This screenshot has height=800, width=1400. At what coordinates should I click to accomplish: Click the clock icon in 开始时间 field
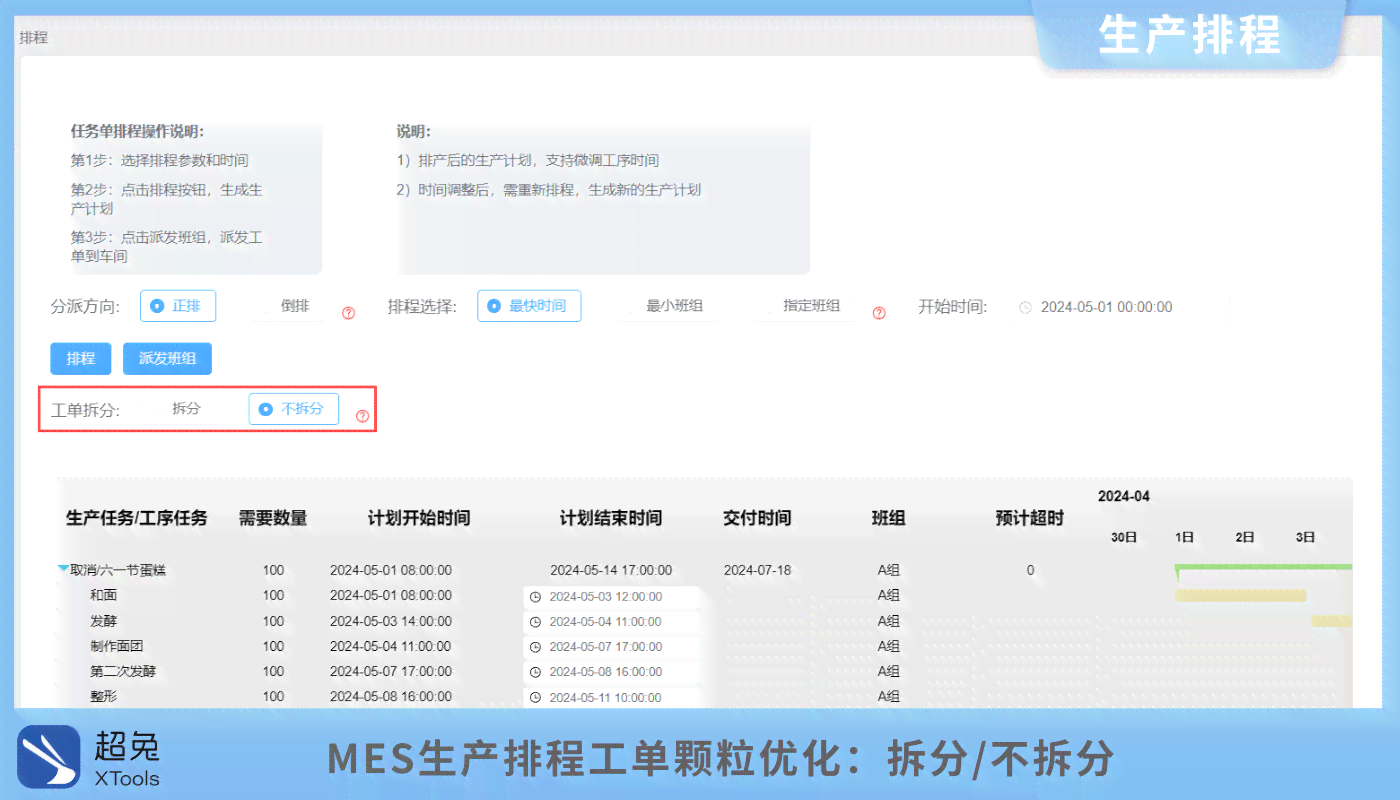[x=1025, y=307]
